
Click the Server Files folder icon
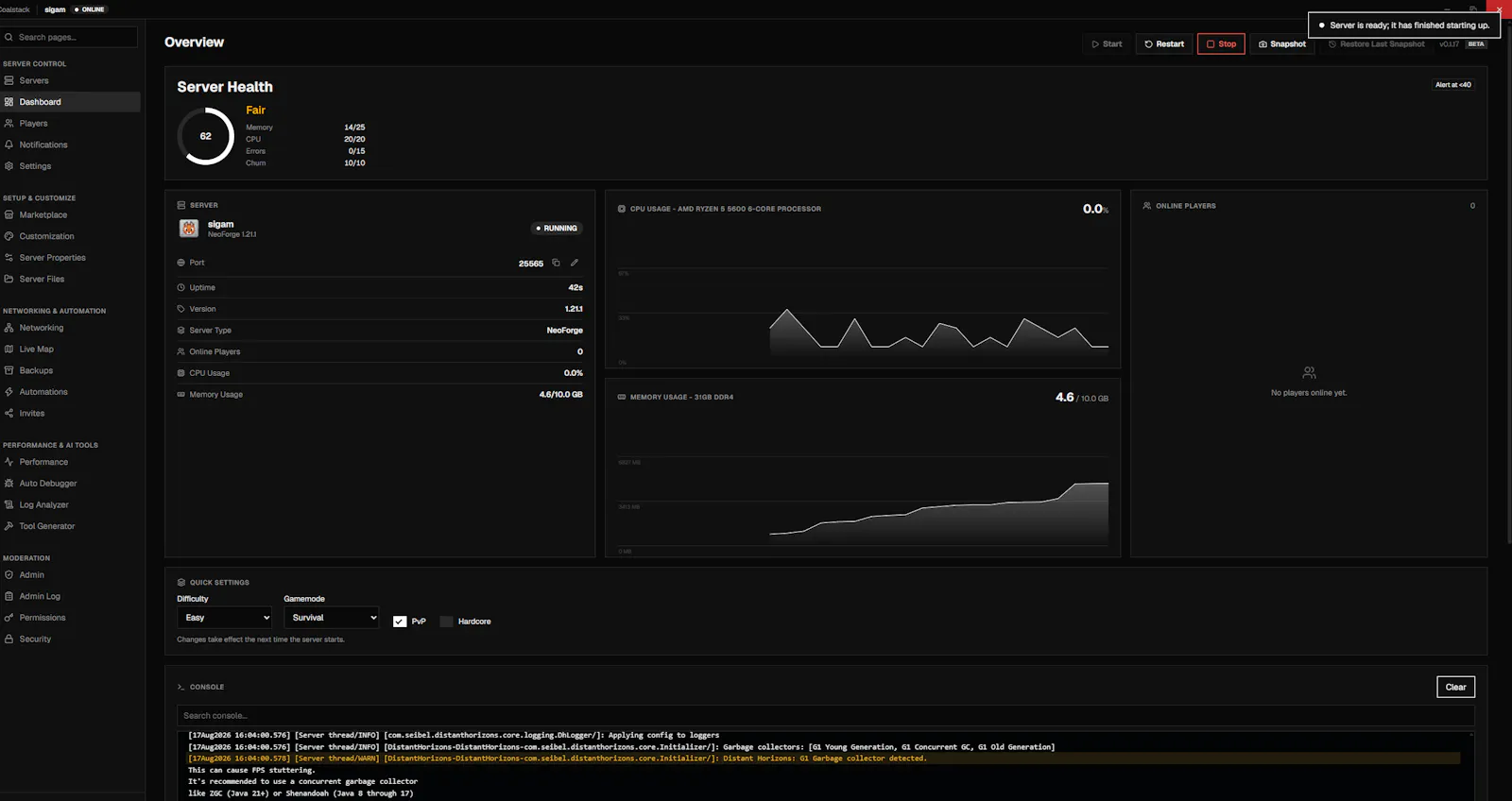click(x=9, y=279)
